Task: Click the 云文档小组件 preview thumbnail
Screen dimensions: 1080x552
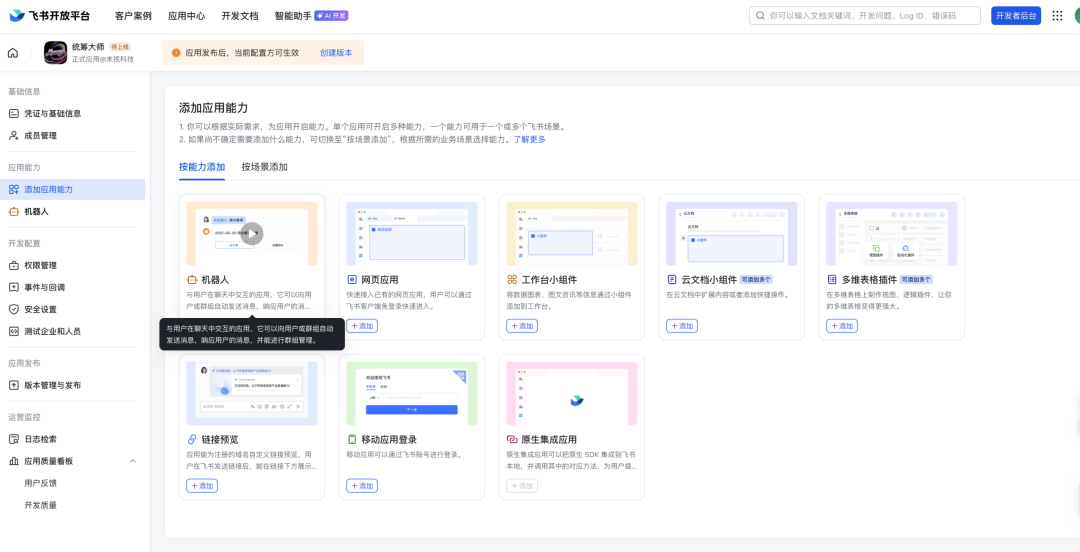Action: click(x=731, y=234)
